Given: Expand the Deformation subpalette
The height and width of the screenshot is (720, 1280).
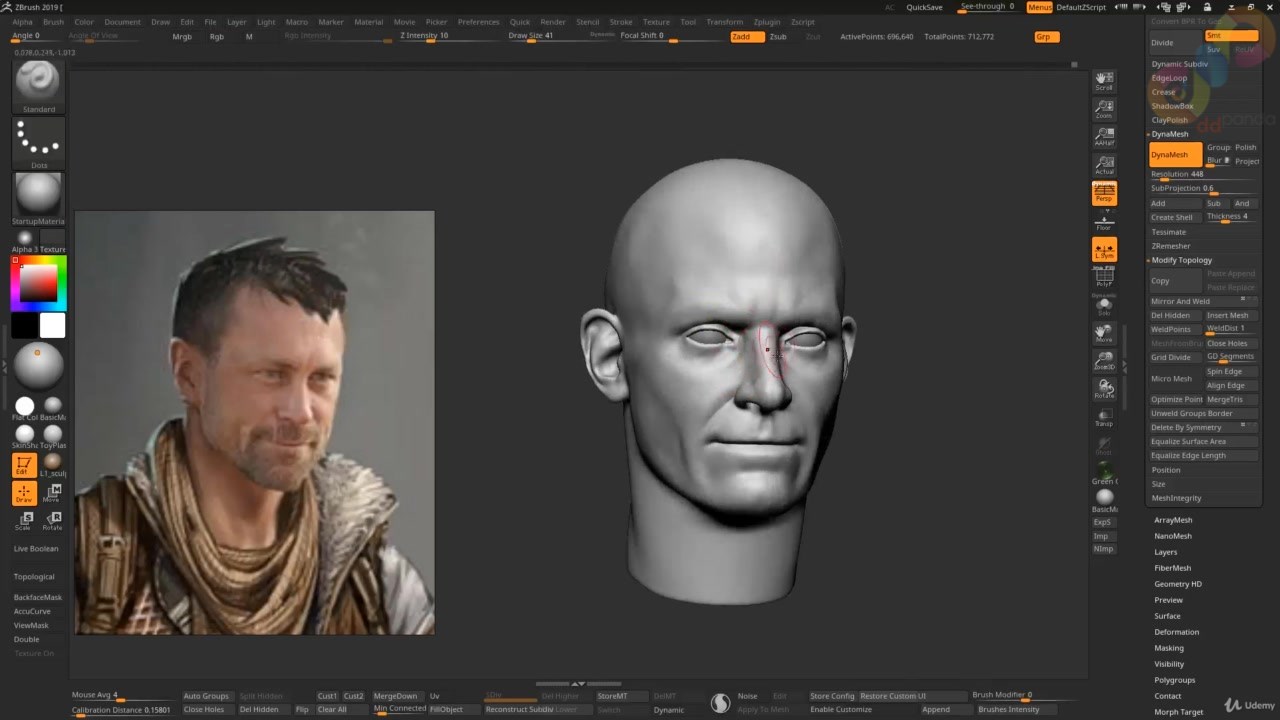Looking at the screenshot, I should pos(1177,632).
